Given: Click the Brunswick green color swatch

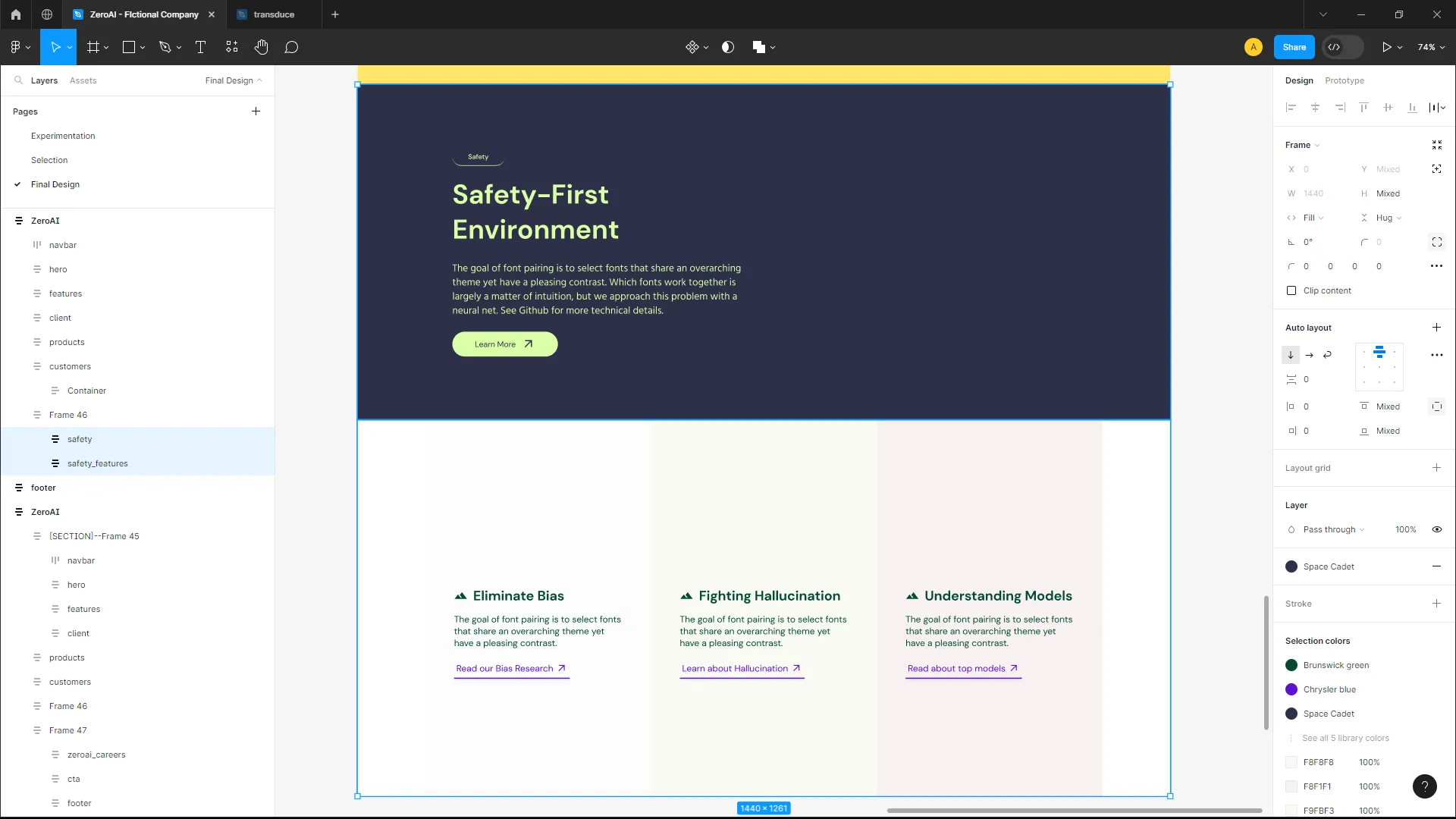Looking at the screenshot, I should tap(1291, 665).
